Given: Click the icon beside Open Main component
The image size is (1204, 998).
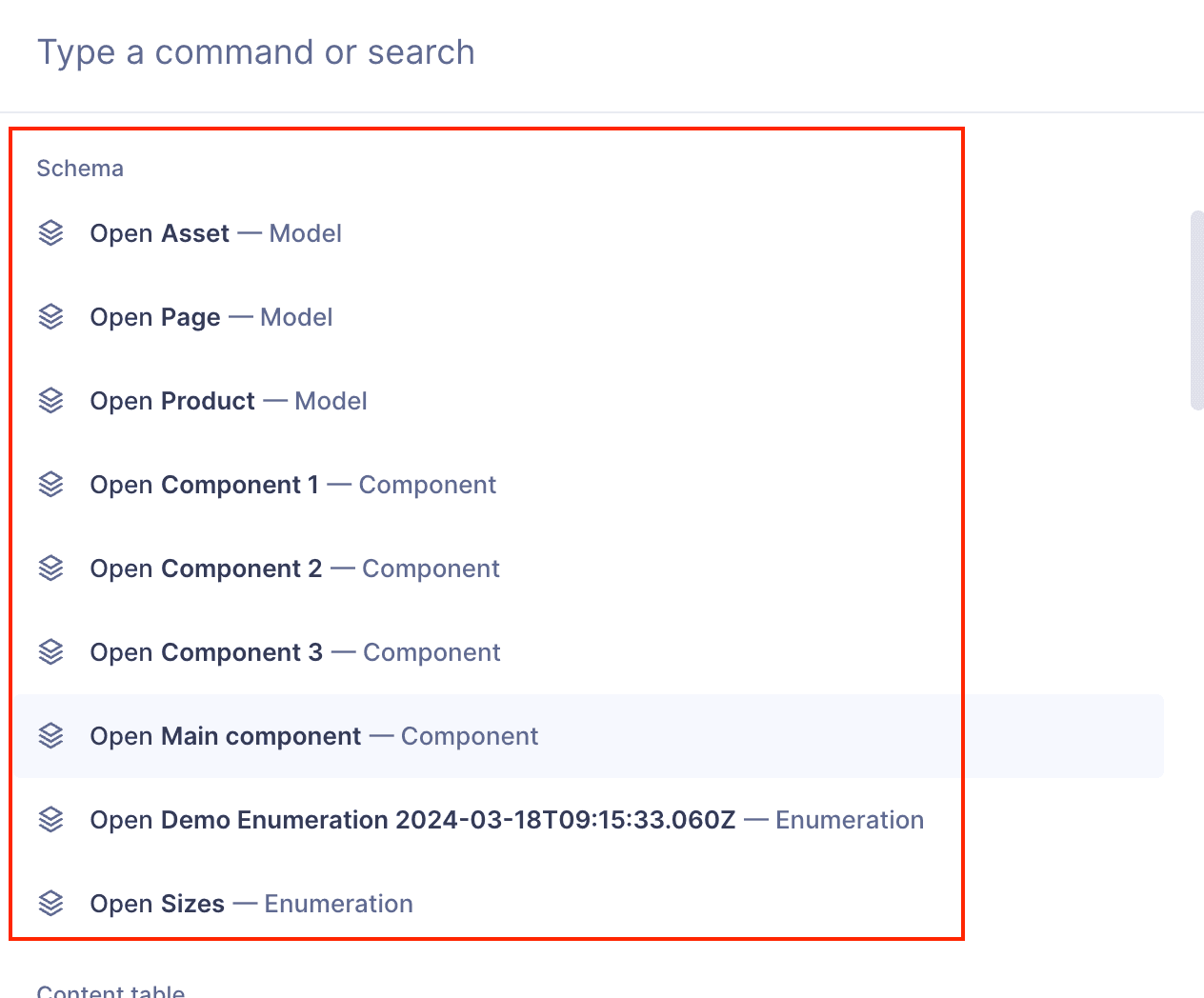Looking at the screenshot, I should click(x=51, y=735).
